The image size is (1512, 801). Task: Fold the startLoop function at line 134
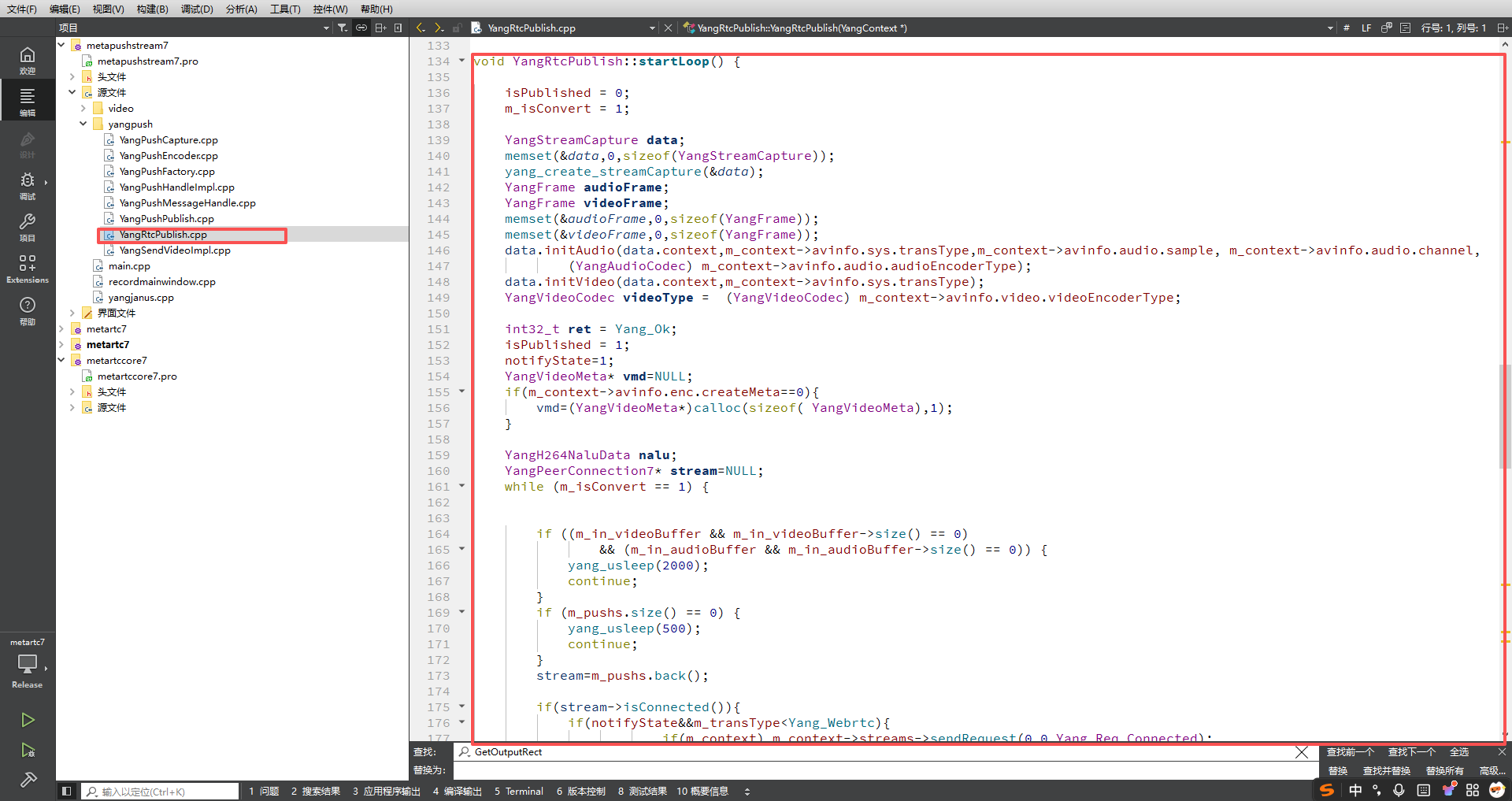[462, 61]
